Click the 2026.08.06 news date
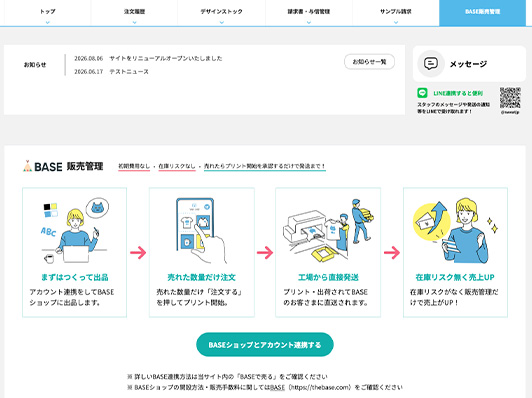This screenshot has width=532, height=398. coord(89,58)
